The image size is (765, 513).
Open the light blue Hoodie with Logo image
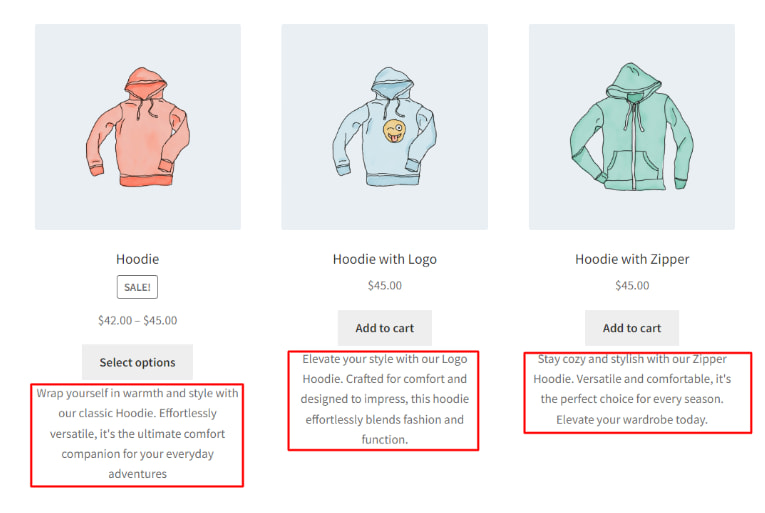[384, 127]
